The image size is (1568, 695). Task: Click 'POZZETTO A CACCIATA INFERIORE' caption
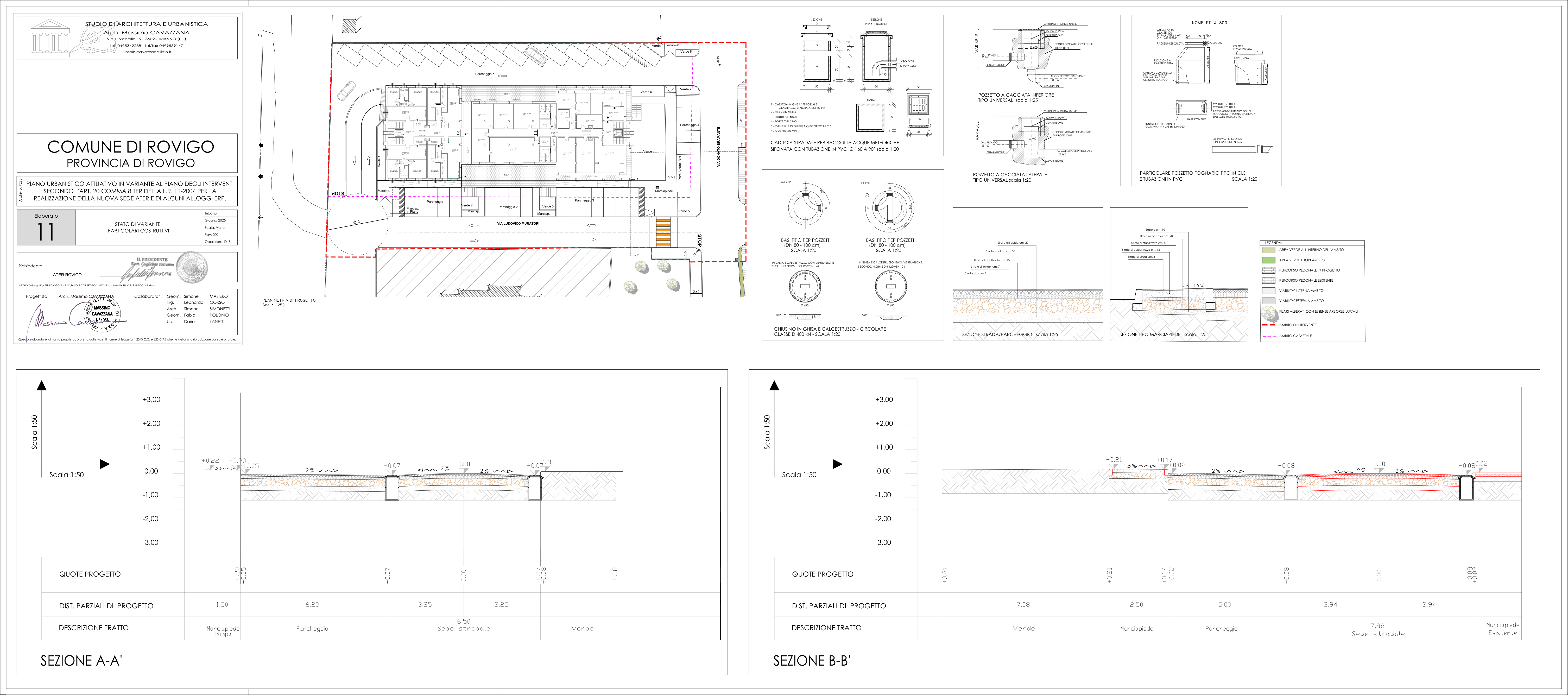click(x=1016, y=95)
